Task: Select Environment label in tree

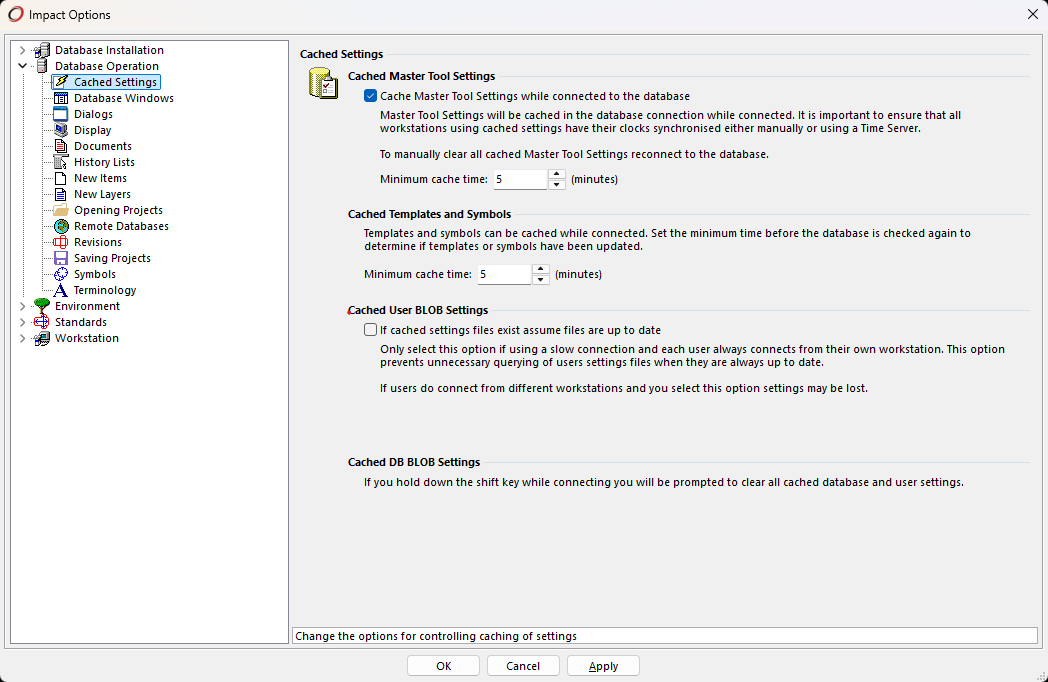Action: point(87,306)
